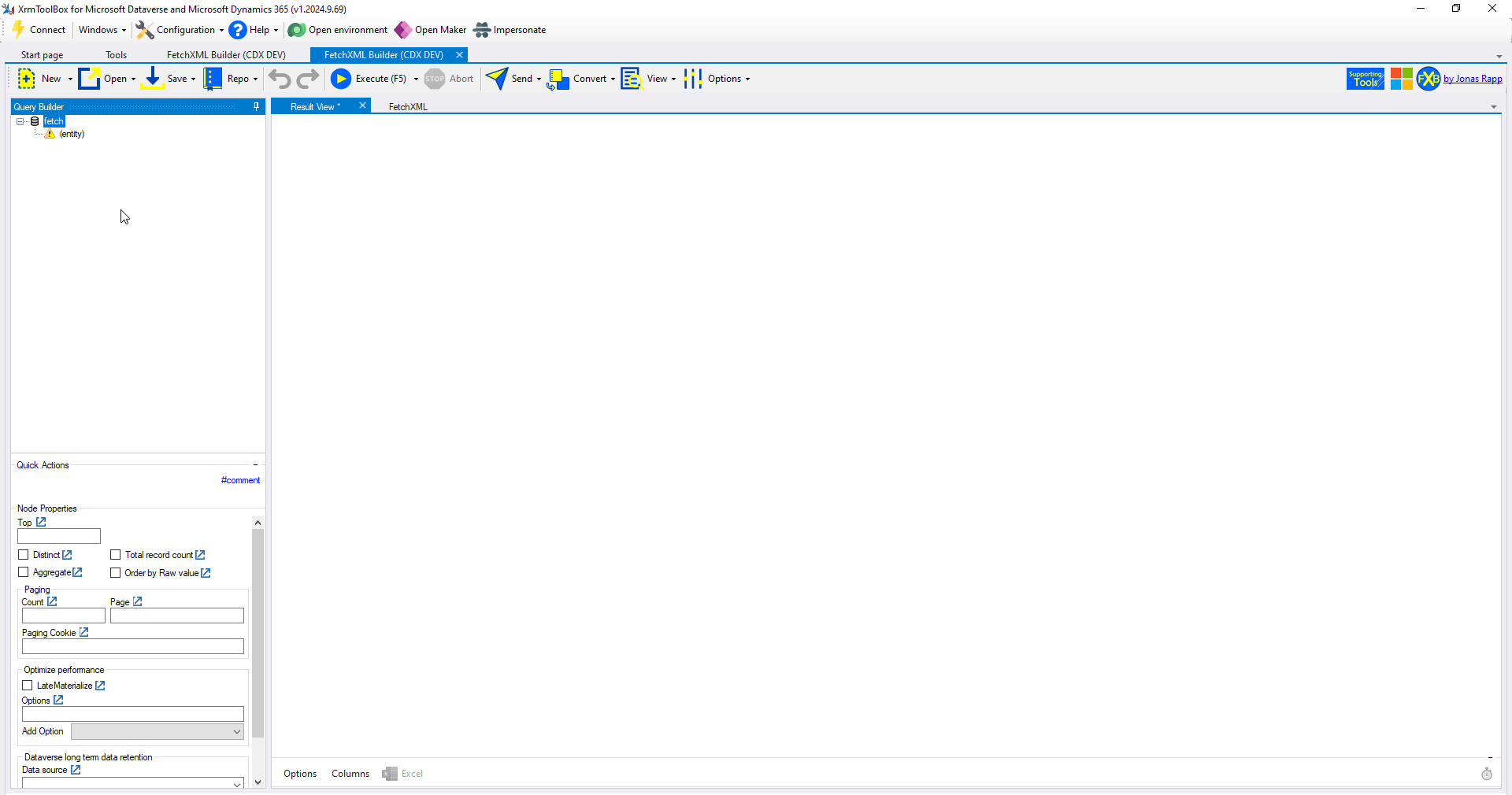
Task: Open help link icon beside Top
Action: pyautogui.click(x=41, y=522)
